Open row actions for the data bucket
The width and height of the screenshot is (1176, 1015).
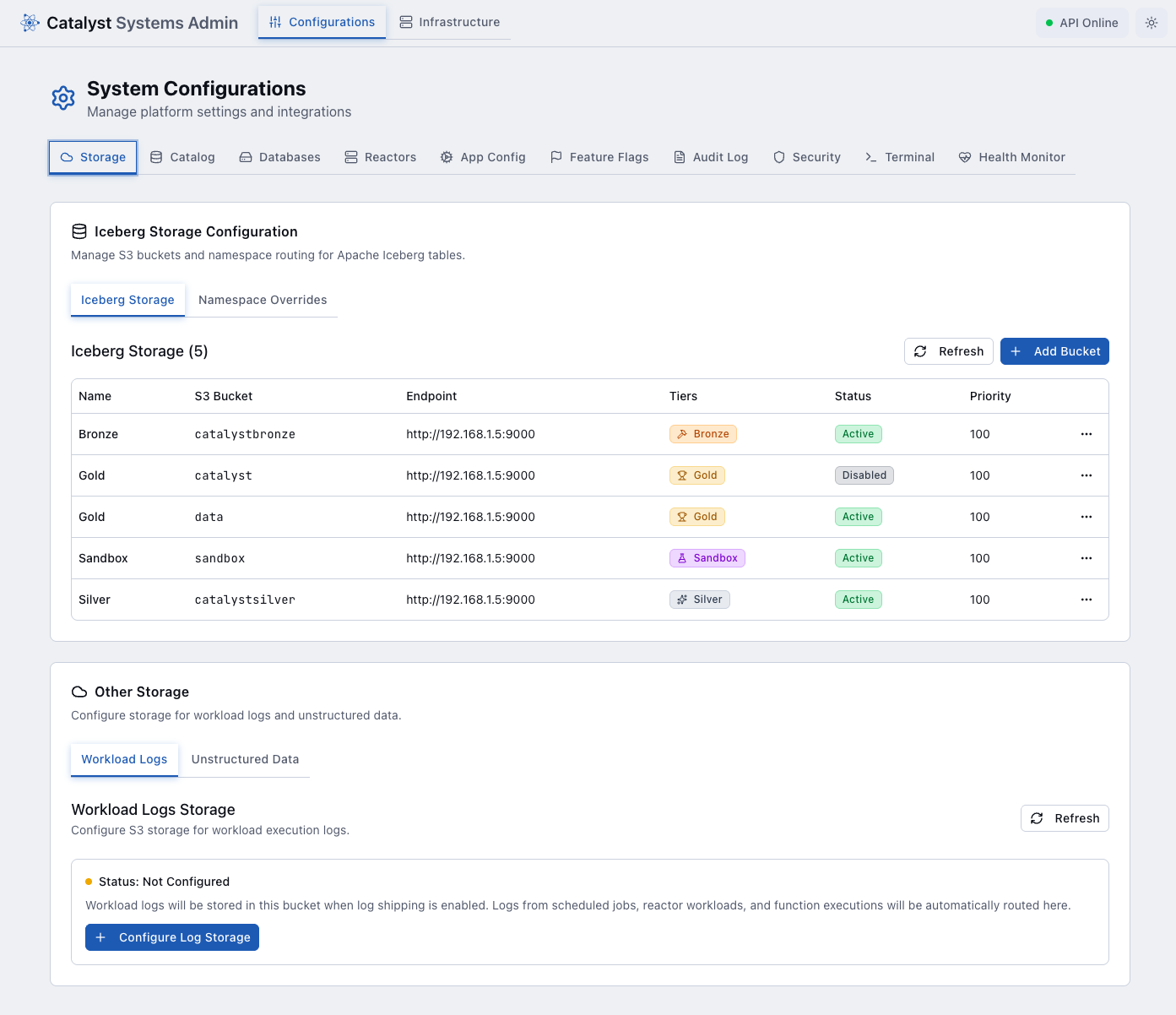(x=1087, y=517)
